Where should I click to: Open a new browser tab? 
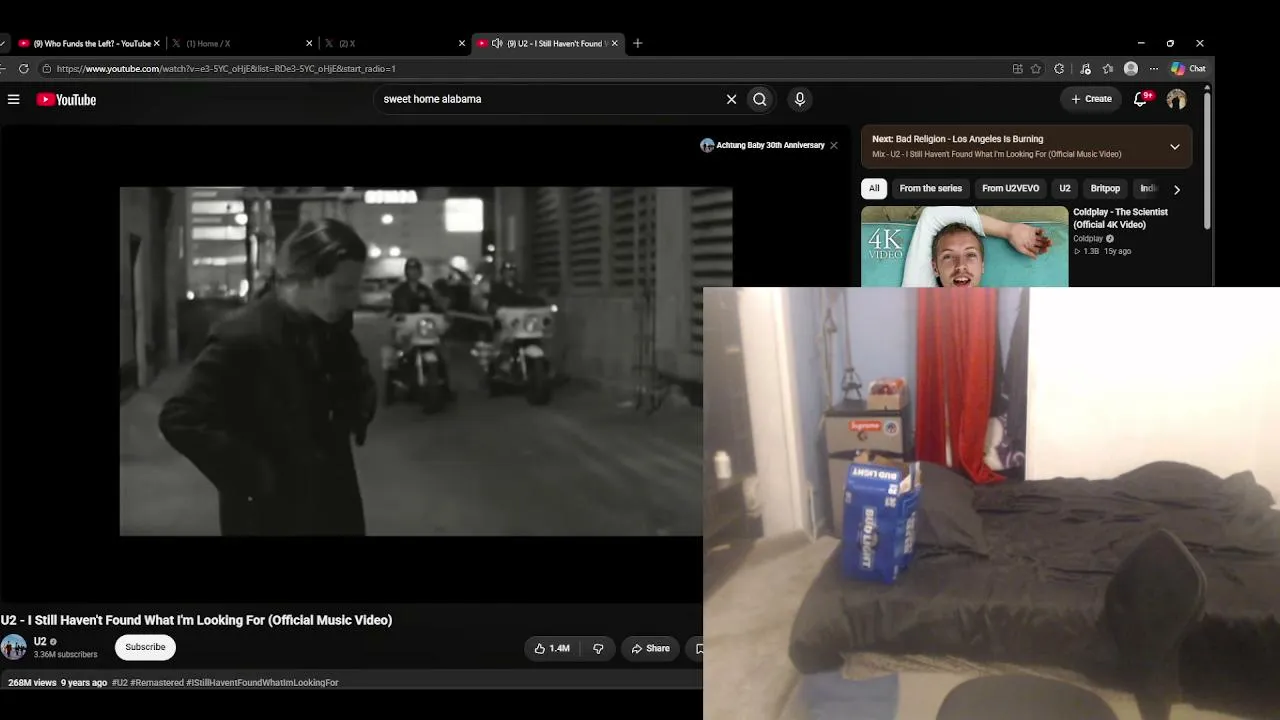(638, 44)
